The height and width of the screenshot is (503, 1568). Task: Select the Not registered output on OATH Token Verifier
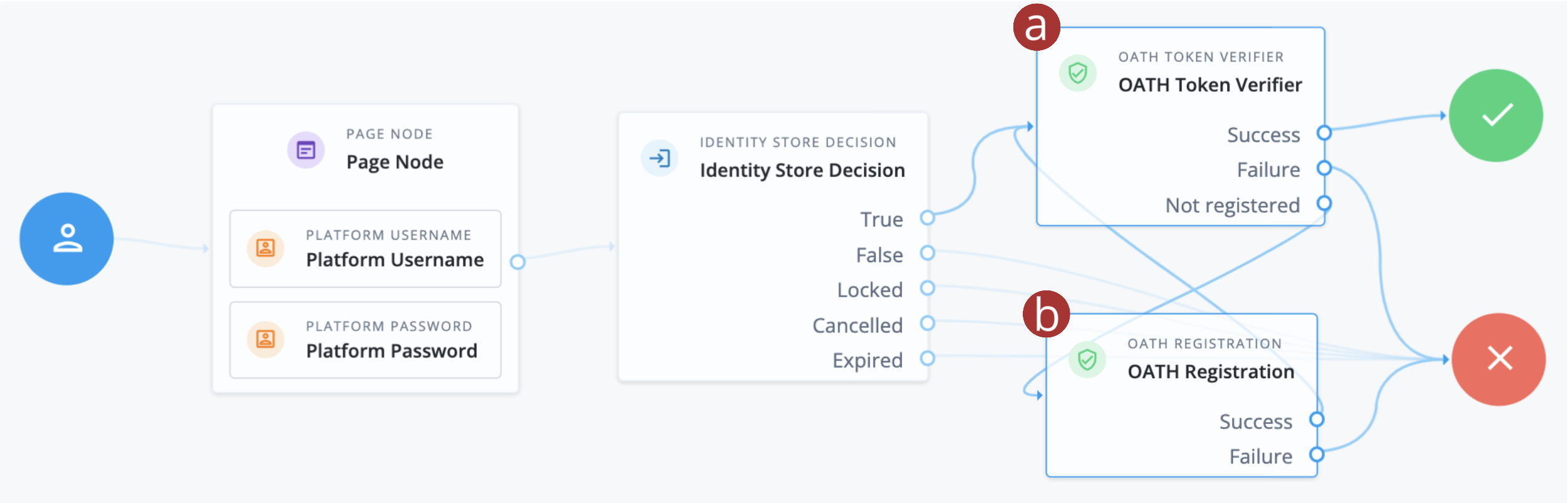click(x=1324, y=203)
